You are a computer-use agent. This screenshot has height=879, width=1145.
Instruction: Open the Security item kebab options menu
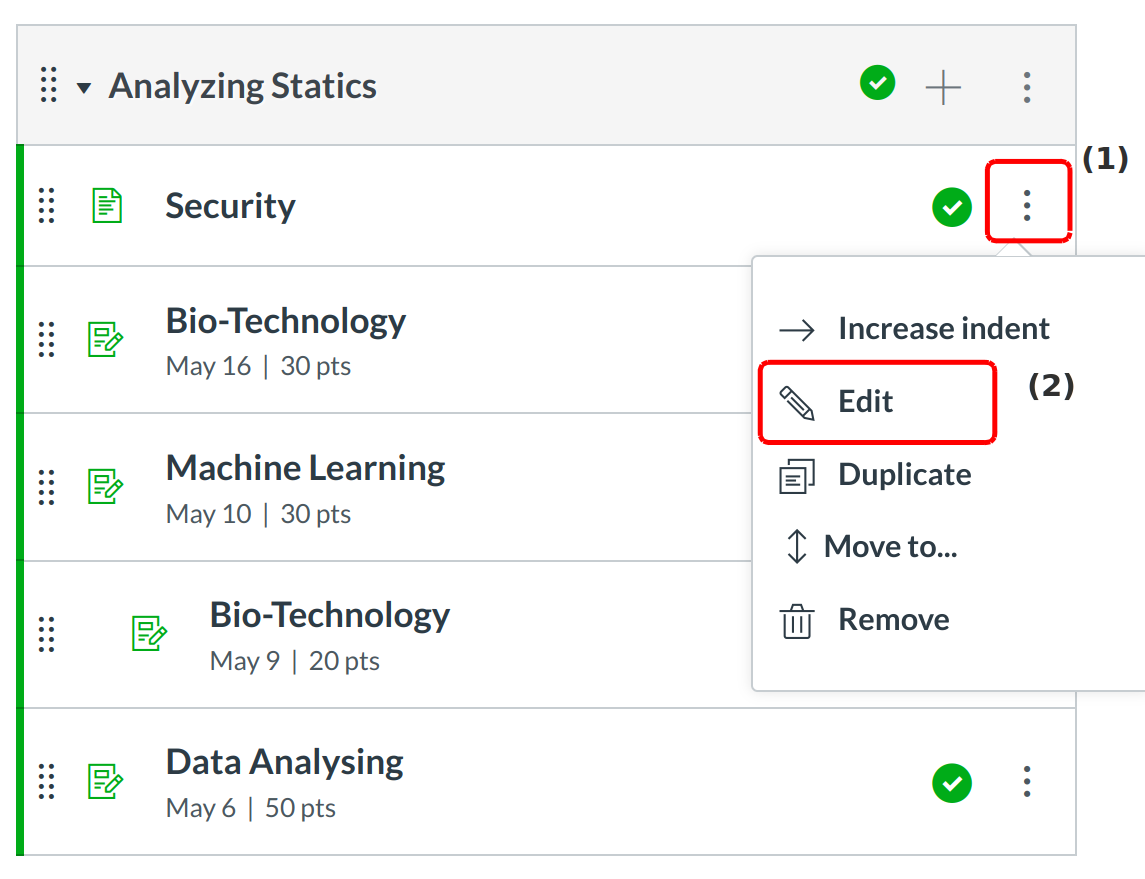point(1027,206)
